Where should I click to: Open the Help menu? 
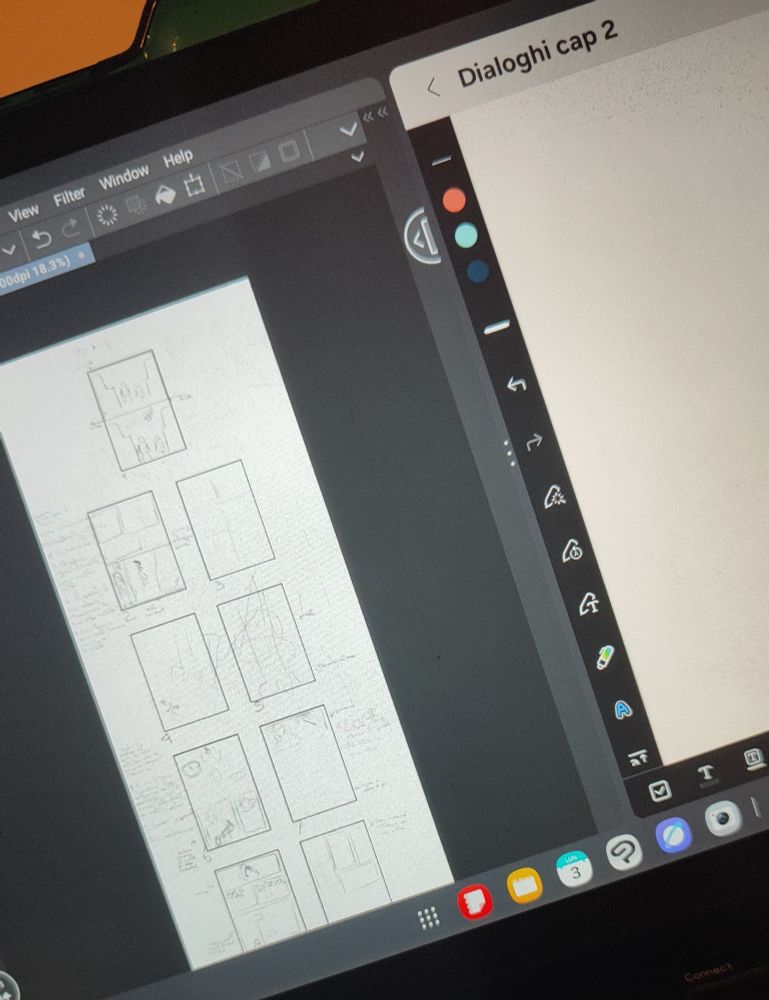178,158
